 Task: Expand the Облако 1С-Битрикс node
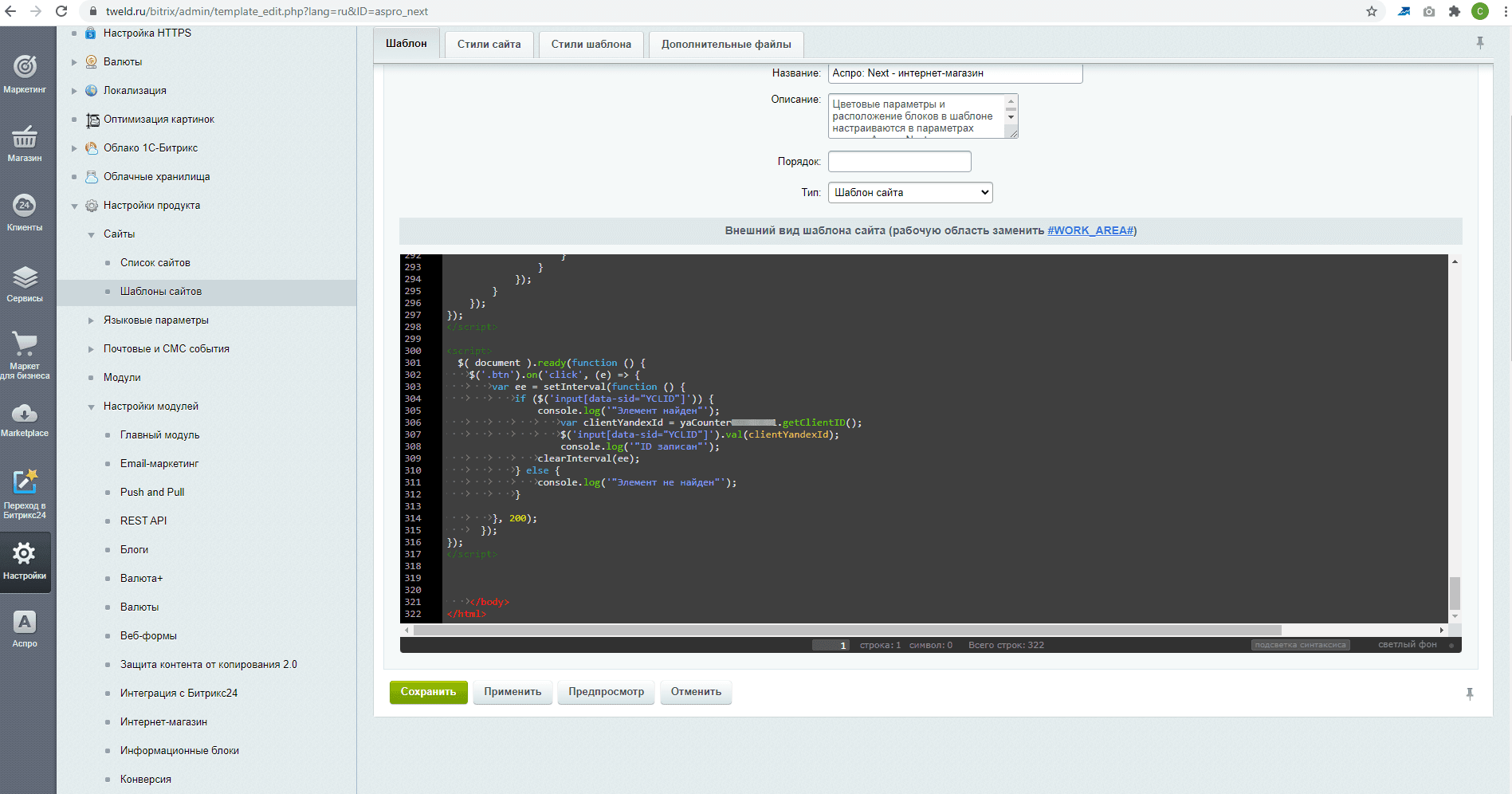click(74, 148)
